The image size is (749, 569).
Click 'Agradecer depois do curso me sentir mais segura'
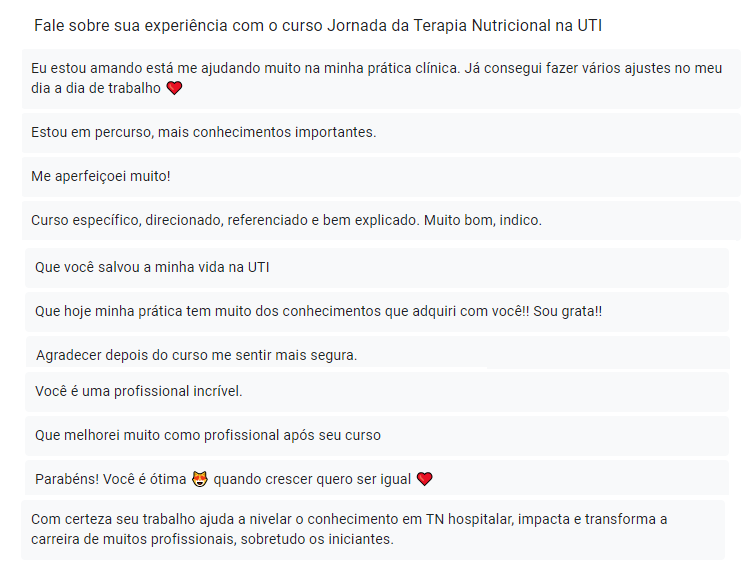(378, 353)
